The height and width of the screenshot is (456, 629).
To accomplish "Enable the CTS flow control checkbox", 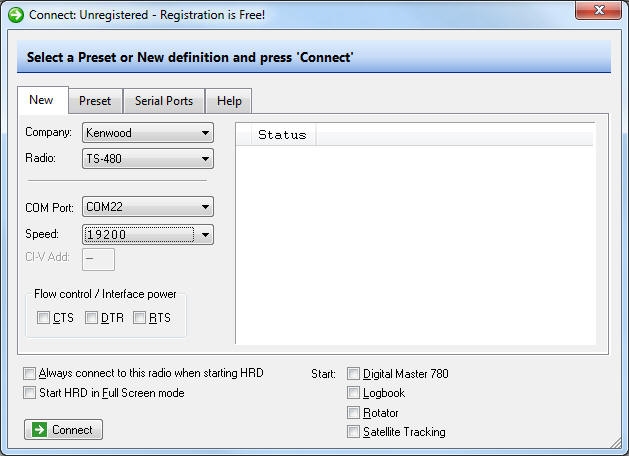I will (43, 318).
